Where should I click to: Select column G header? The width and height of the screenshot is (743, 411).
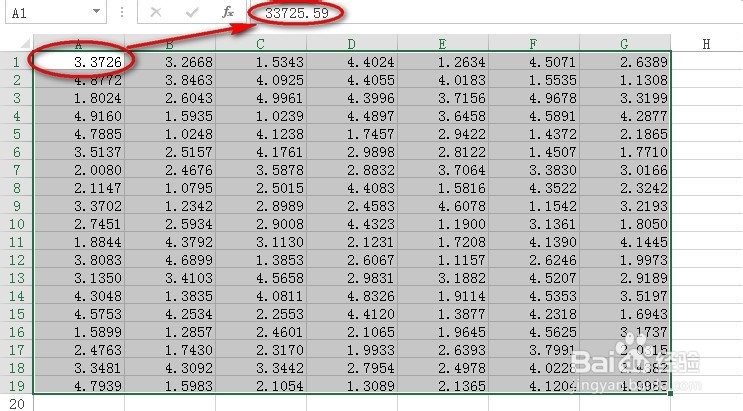pyautogui.click(x=625, y=44)
